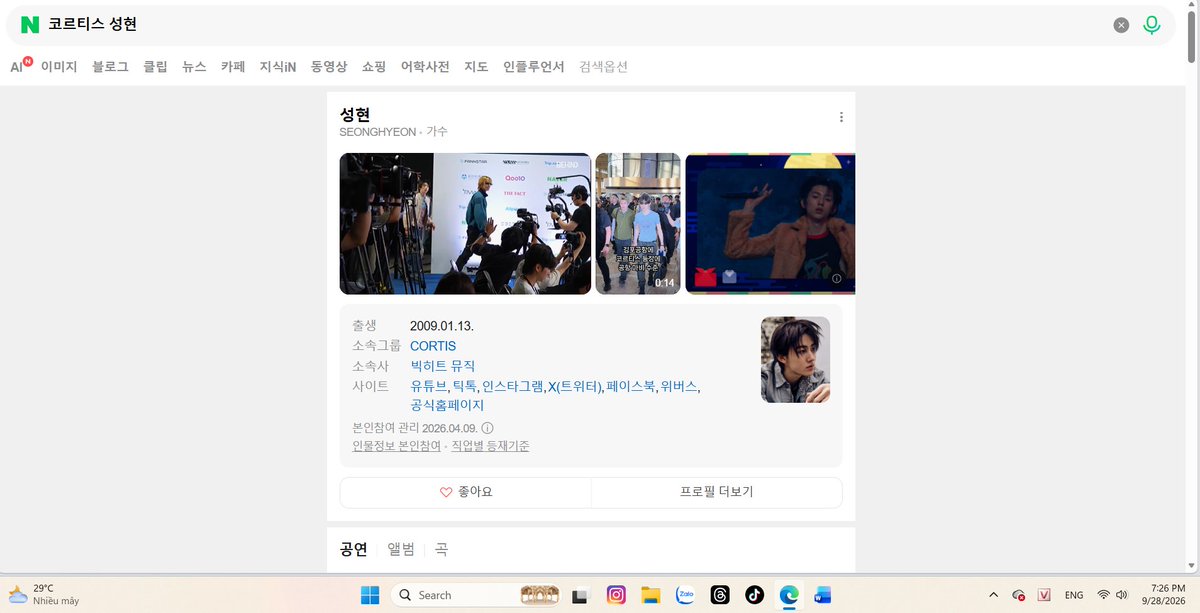This screenshot has width=1200, height=613.
Task: Open the Windows Start menu
Action: 370,595
